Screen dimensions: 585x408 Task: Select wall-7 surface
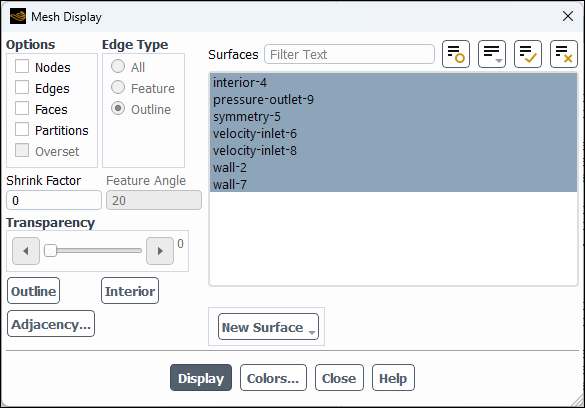[393, 184]
